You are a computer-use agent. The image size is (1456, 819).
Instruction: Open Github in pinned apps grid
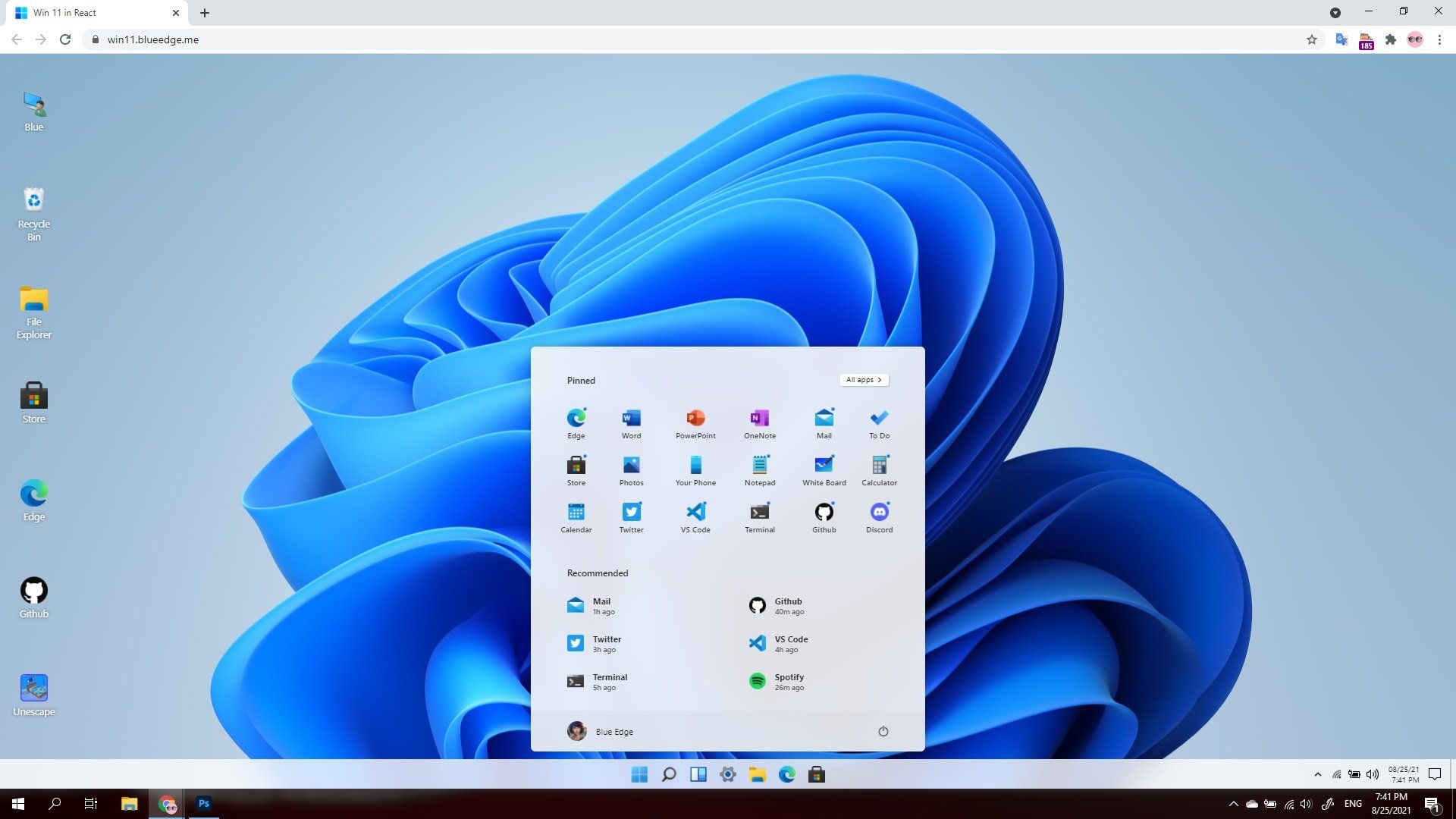click(x=824, y=518)
